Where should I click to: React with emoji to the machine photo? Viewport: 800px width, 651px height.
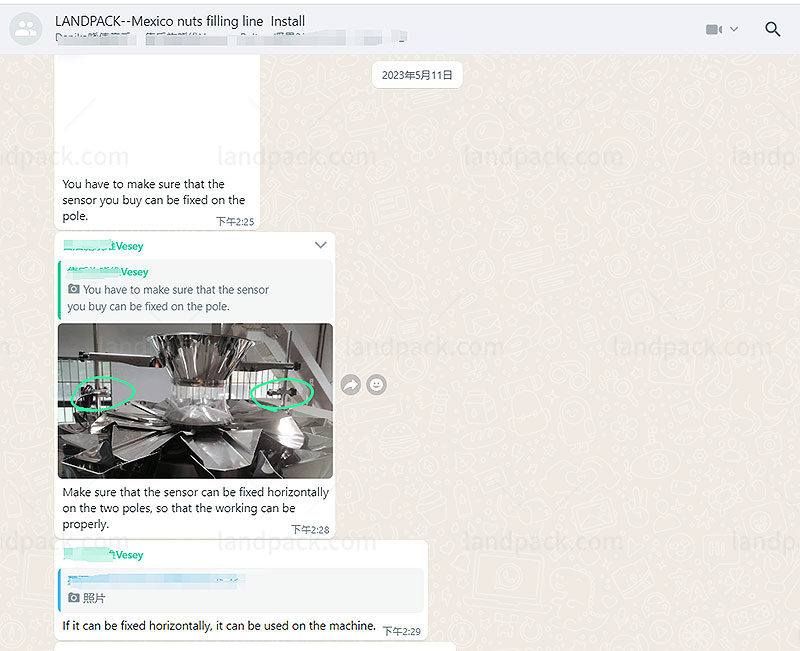point(376,384)
